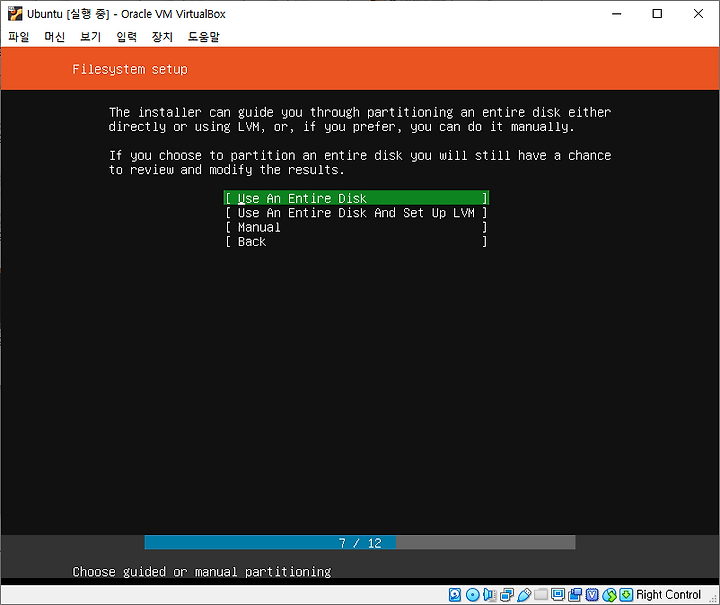Click the Right Control host key label
This screenshot has height=605, width=720.
click(669, 594)
